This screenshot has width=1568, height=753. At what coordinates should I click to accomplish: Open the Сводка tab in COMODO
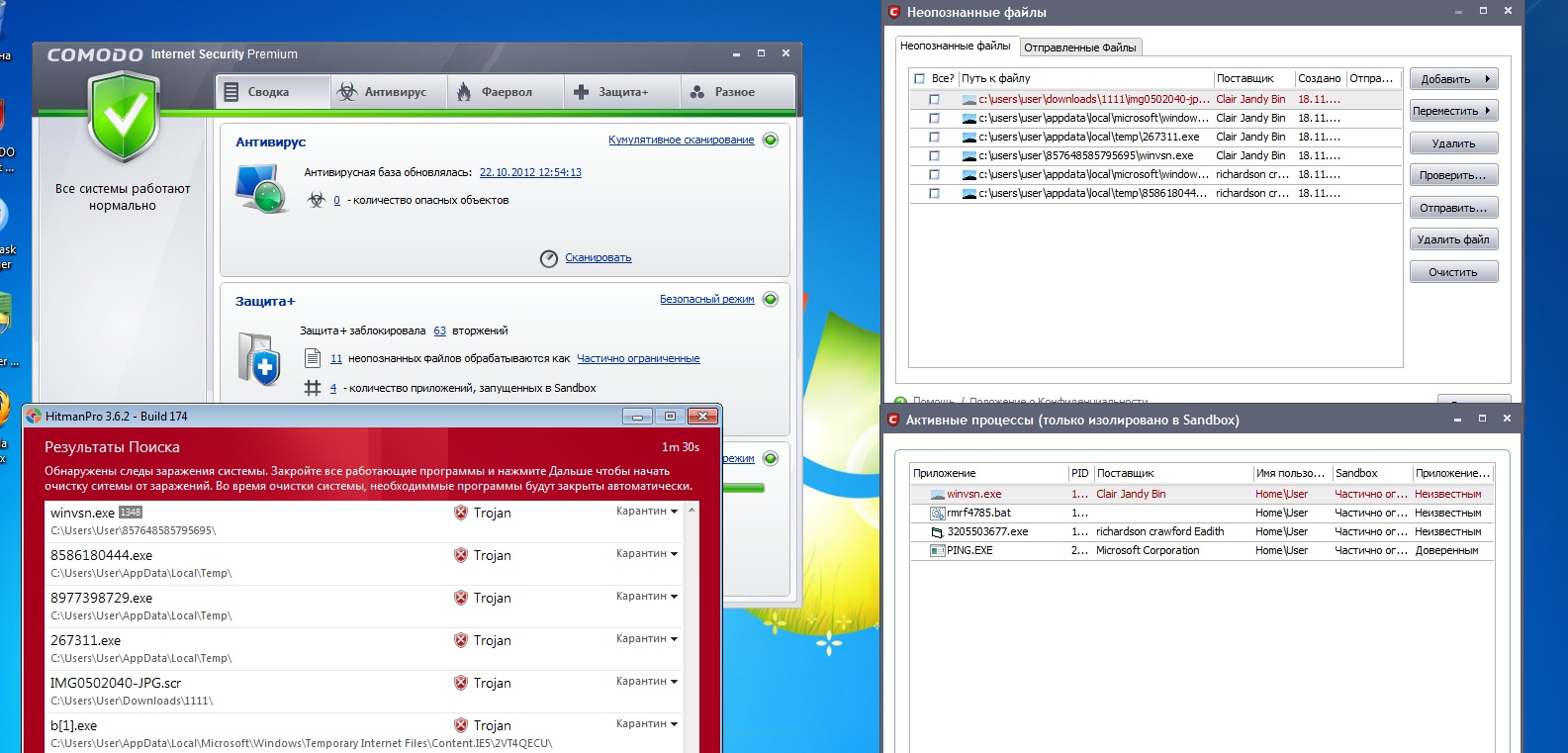[x=273, y=92]
